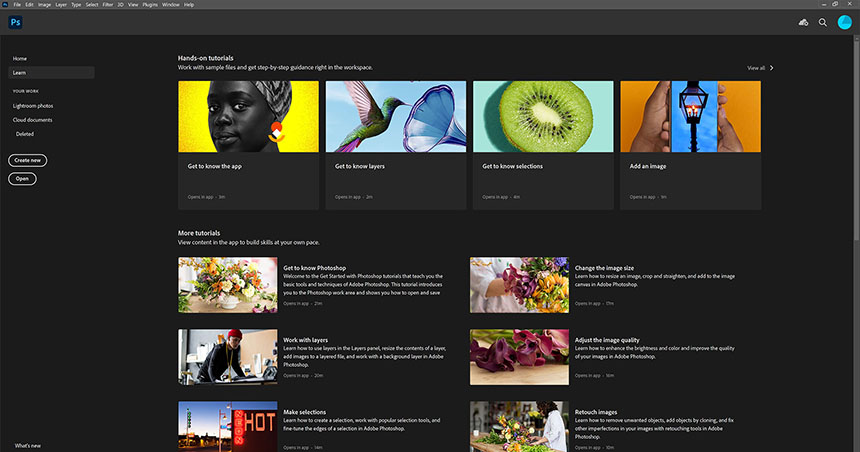Click Adjust the image quality title
Image resolution: width=860 pixels, height=452 pixels.
click(x=607, y=340)
